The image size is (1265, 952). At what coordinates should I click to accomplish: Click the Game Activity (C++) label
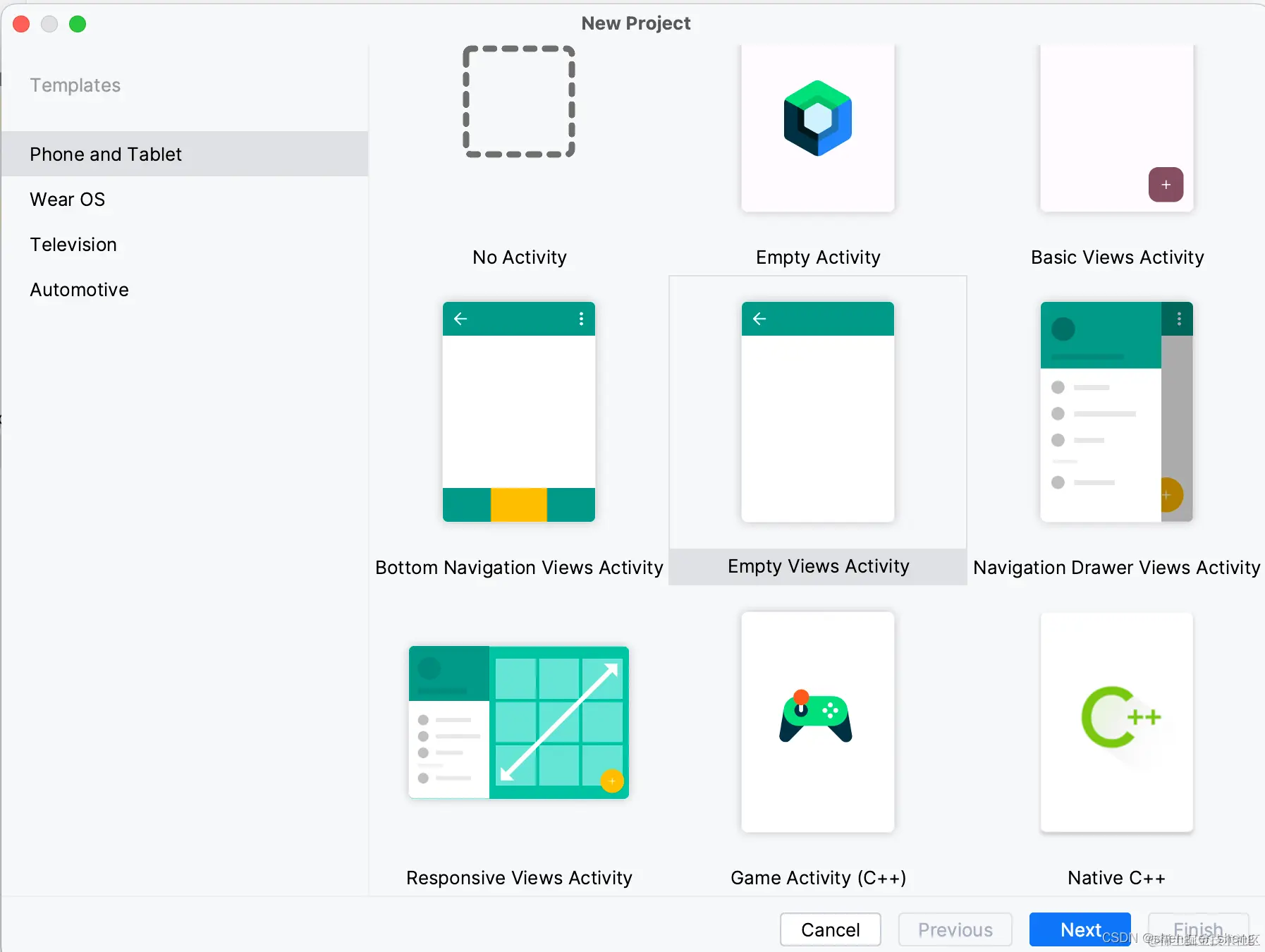(x=818, y=878)
